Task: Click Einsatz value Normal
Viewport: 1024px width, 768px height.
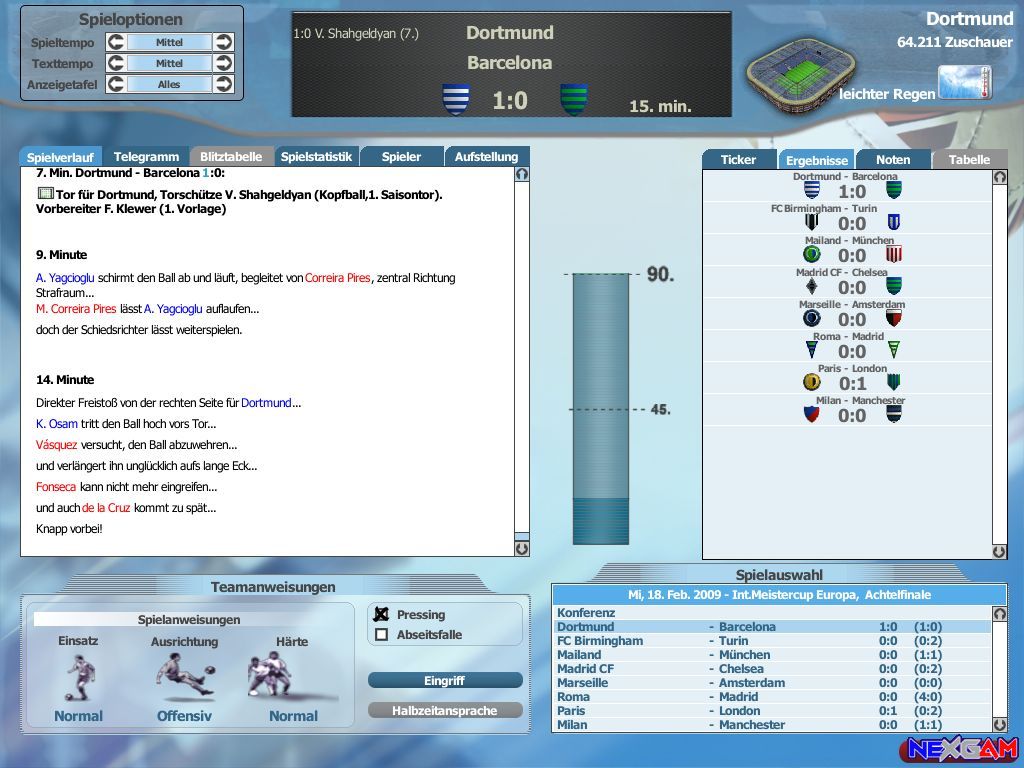Action: coord(78,716)
